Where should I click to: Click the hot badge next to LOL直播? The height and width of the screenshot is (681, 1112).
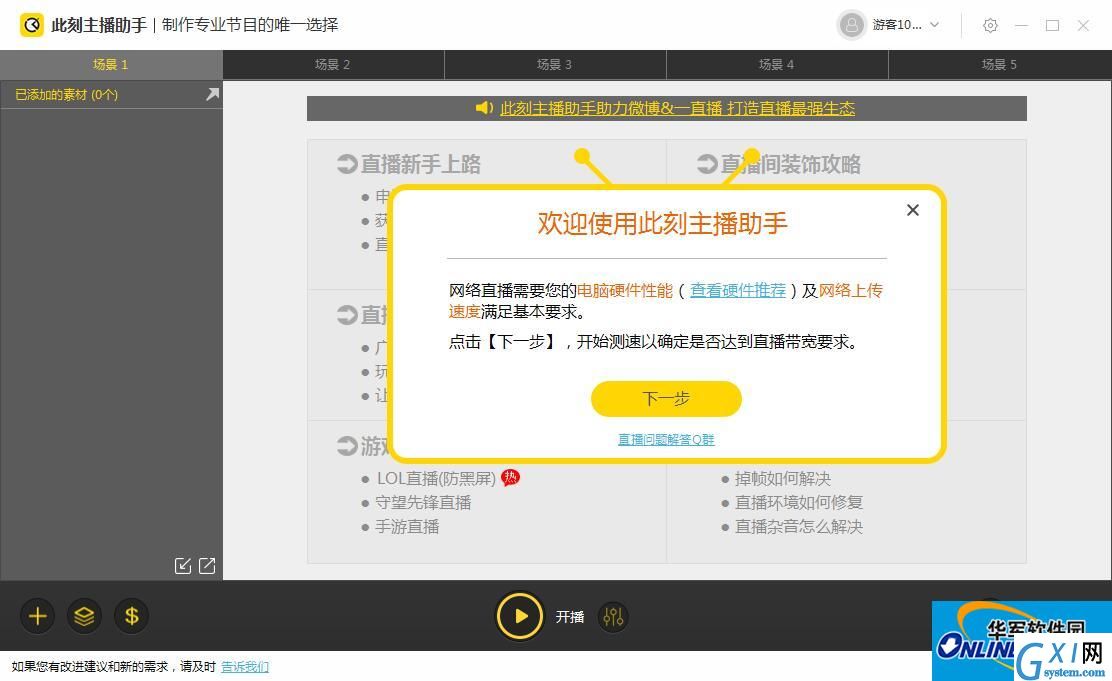click(x=511, y=478)
